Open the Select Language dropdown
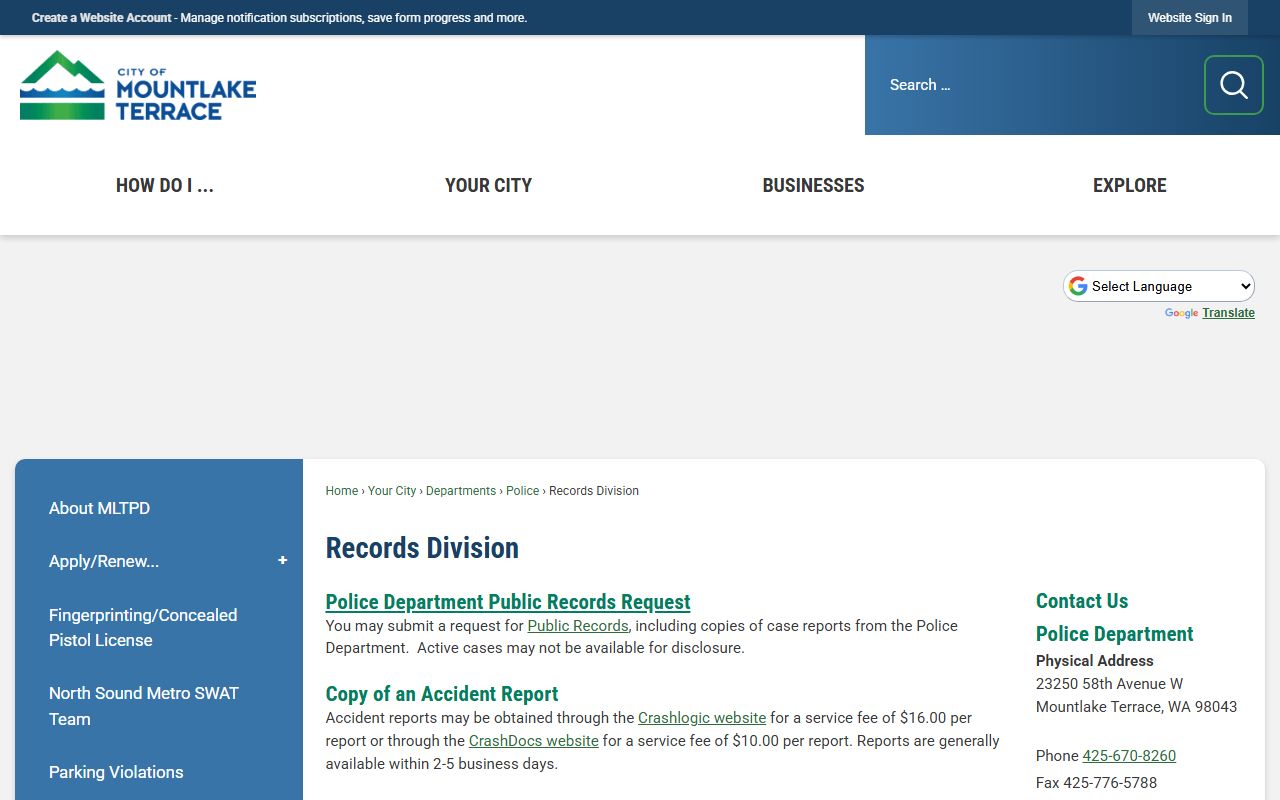This screenshot has height=800, width=1280. point(1158,286)
